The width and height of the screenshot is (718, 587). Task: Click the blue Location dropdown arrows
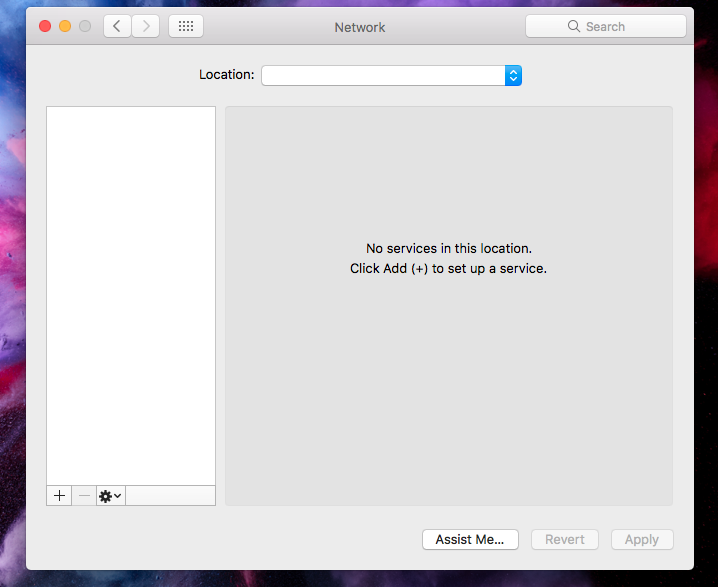[513, 75]
